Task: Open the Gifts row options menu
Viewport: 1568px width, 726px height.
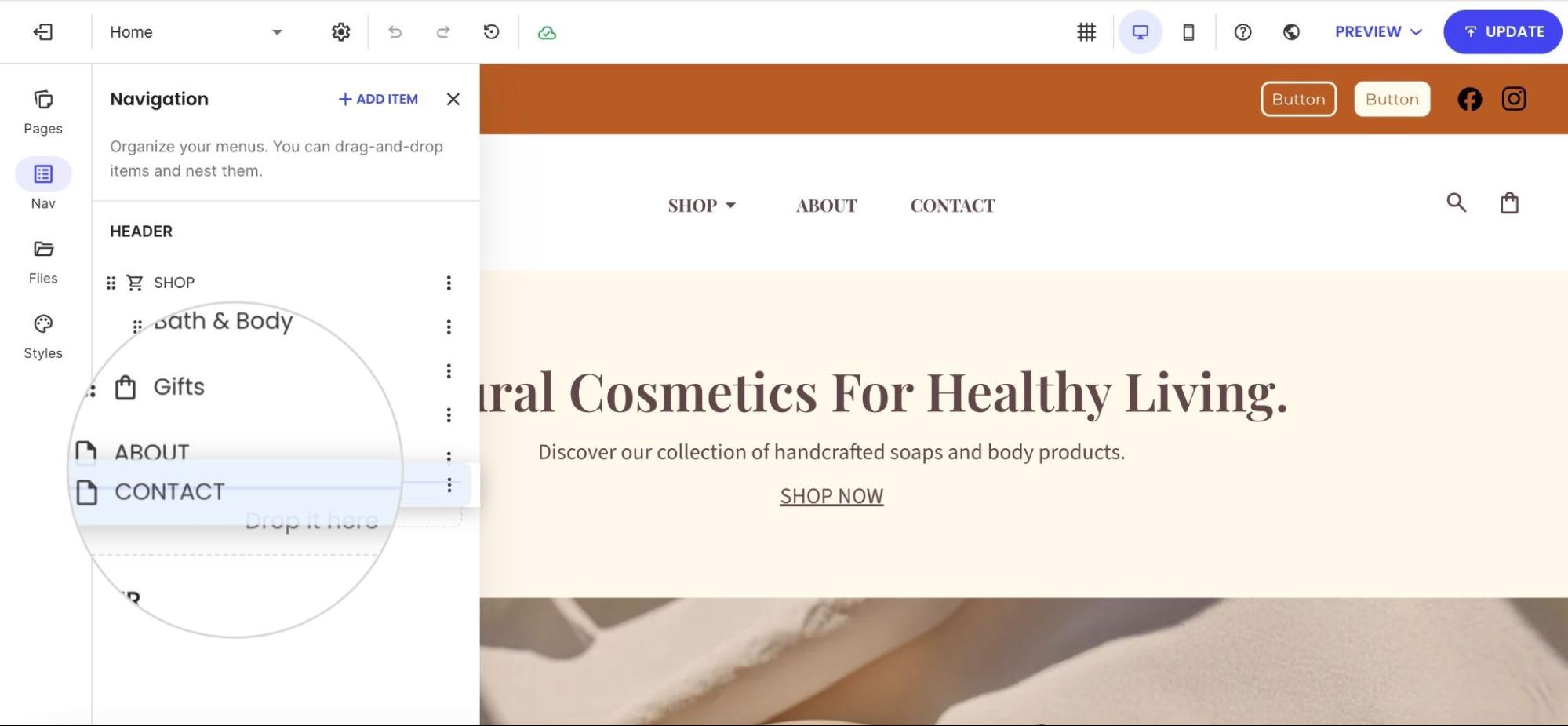Action: (449, 370)
